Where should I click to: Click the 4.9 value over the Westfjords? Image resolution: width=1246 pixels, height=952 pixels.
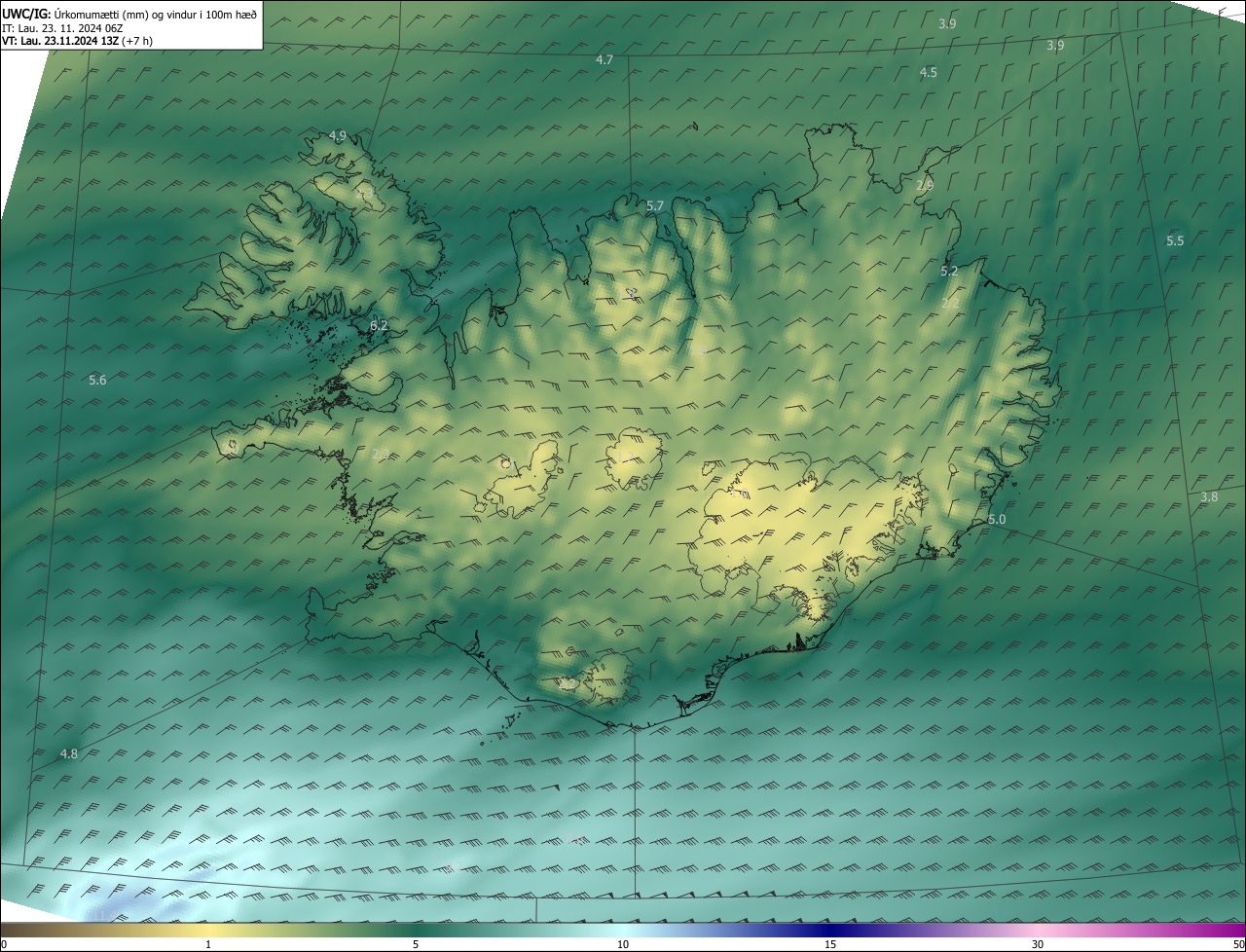pyautogui.click(x=338, y=136)
